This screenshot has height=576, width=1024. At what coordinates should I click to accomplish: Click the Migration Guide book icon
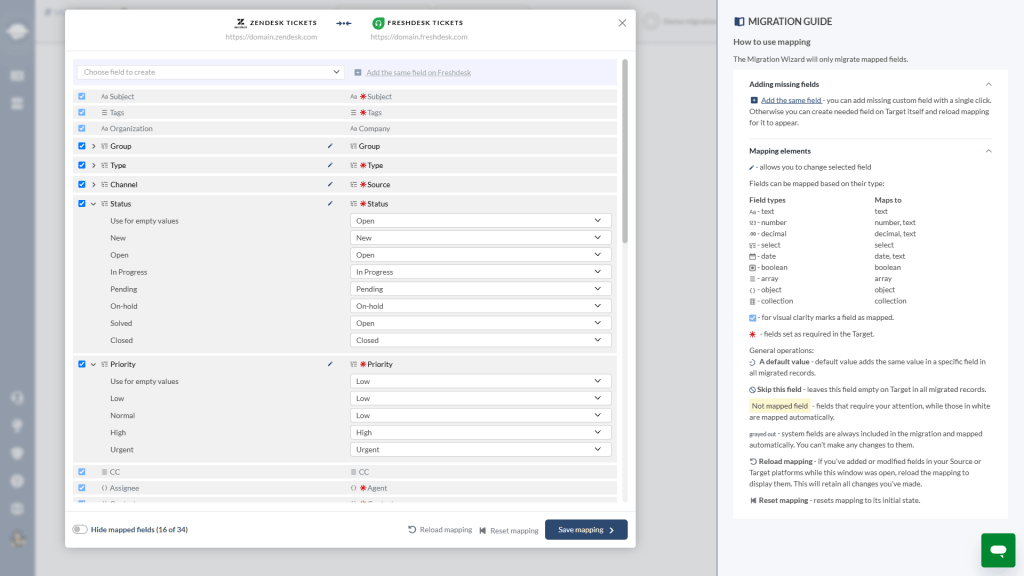pos(739,22)
